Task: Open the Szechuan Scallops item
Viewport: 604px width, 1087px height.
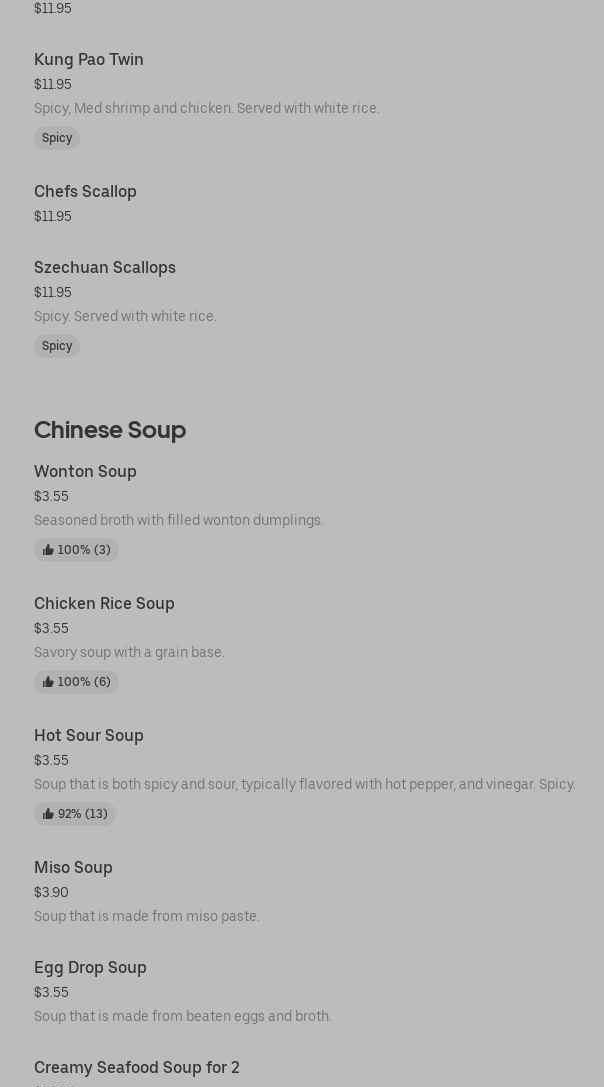Action: [105, 268]
